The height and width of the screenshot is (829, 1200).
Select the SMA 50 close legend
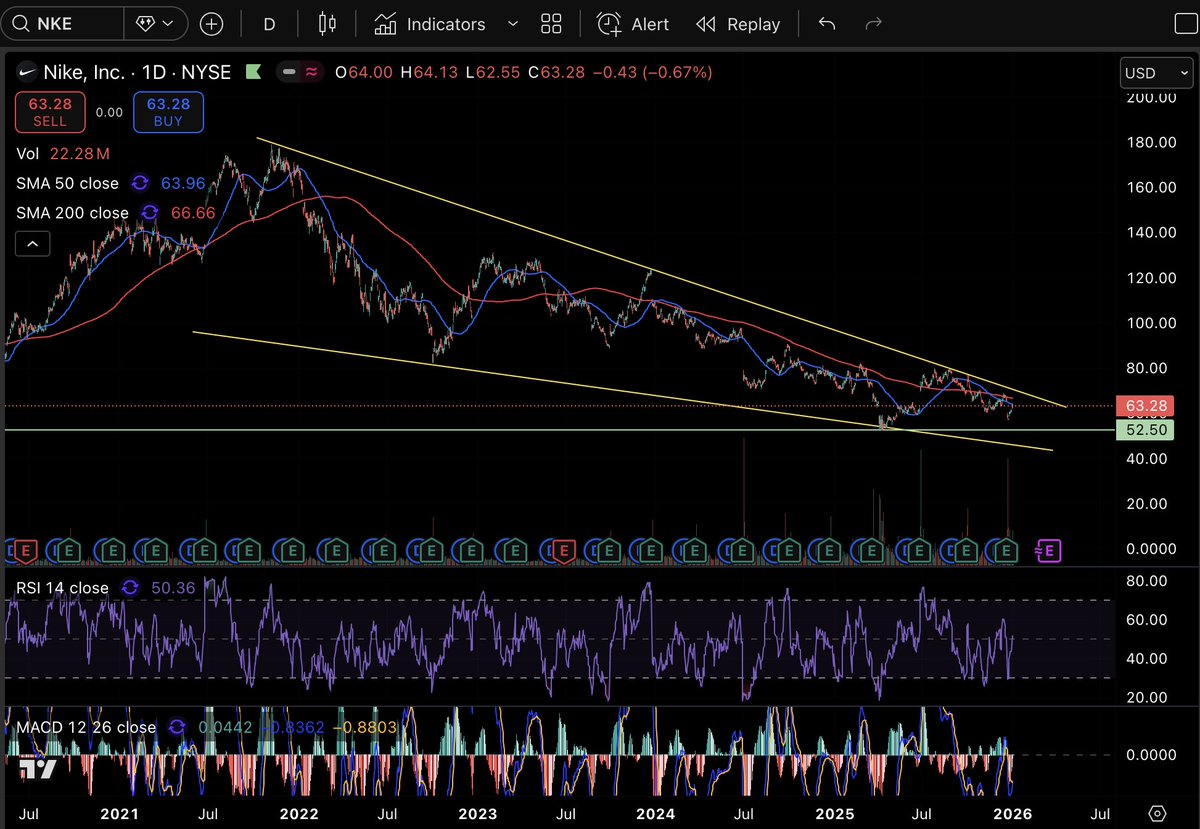(x=67, y=183)
